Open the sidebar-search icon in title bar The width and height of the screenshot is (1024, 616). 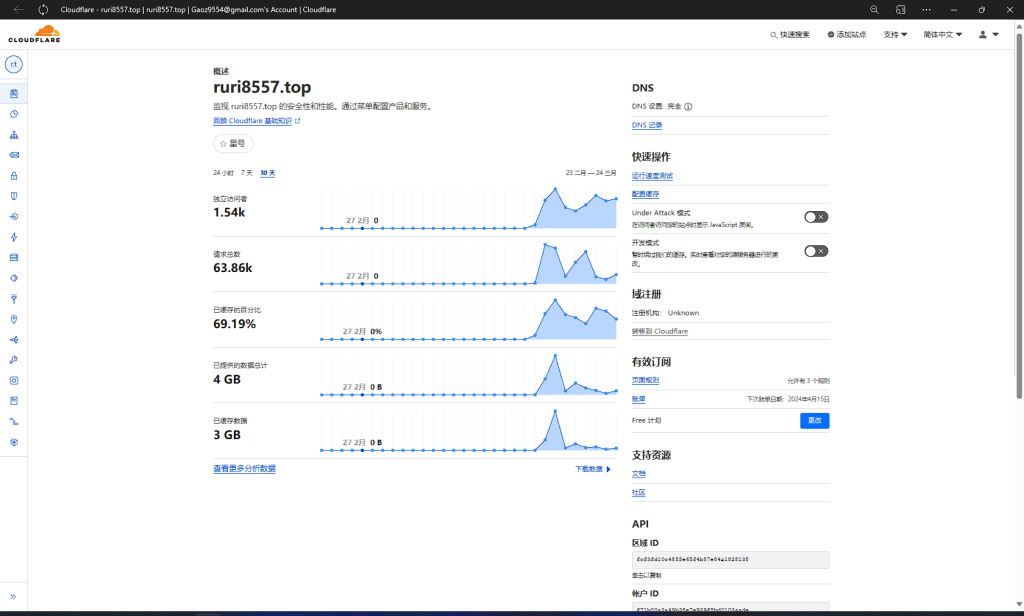[901, 9]
